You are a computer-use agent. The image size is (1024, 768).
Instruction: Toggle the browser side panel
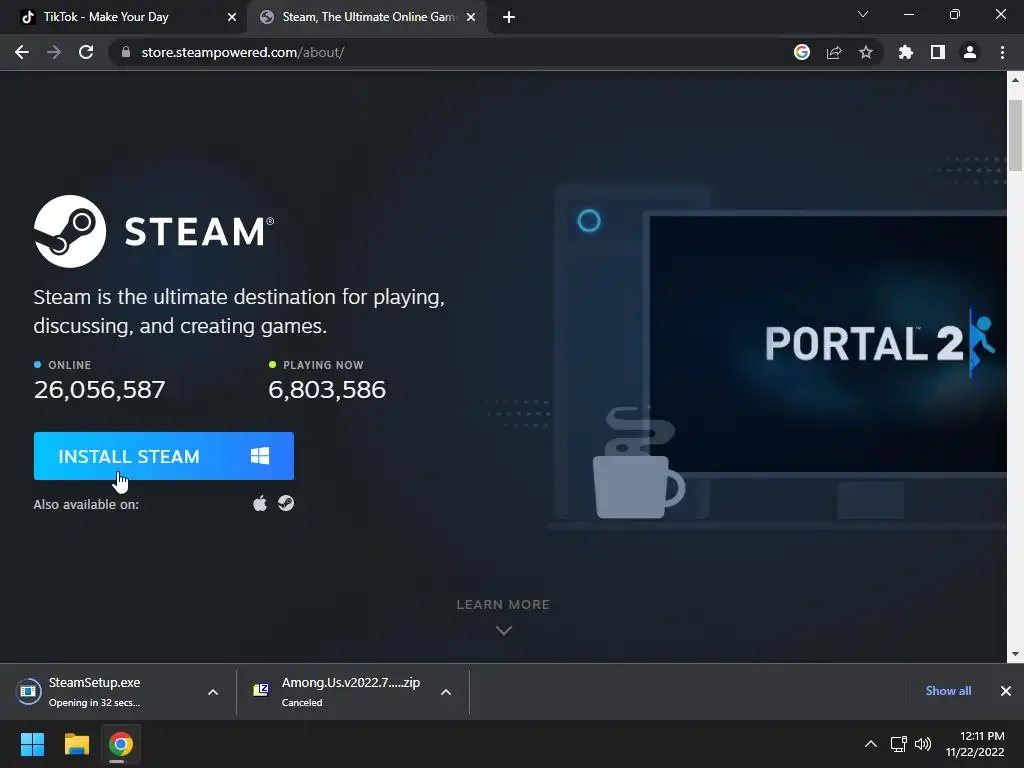tap(938, 52)
